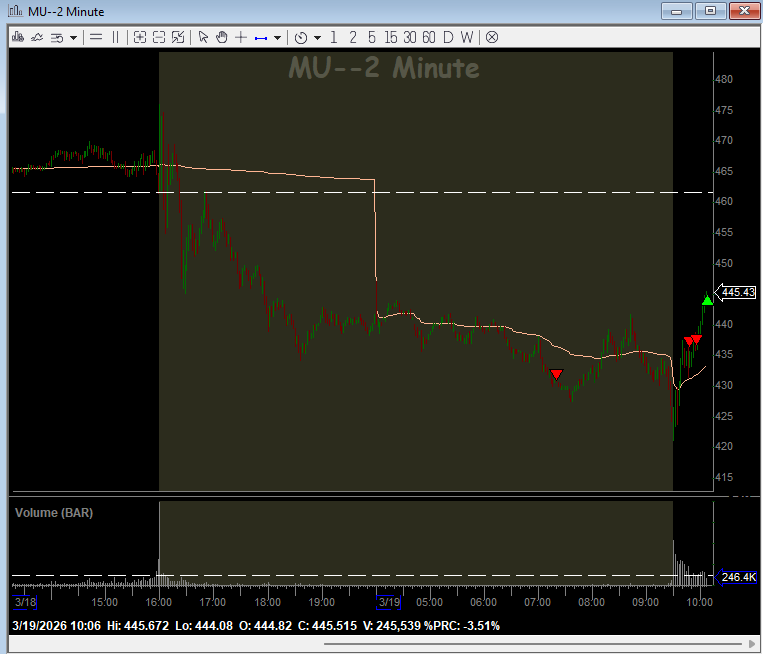
Task: Minimize the MU--2 Minute window
Action: (676, 11)
